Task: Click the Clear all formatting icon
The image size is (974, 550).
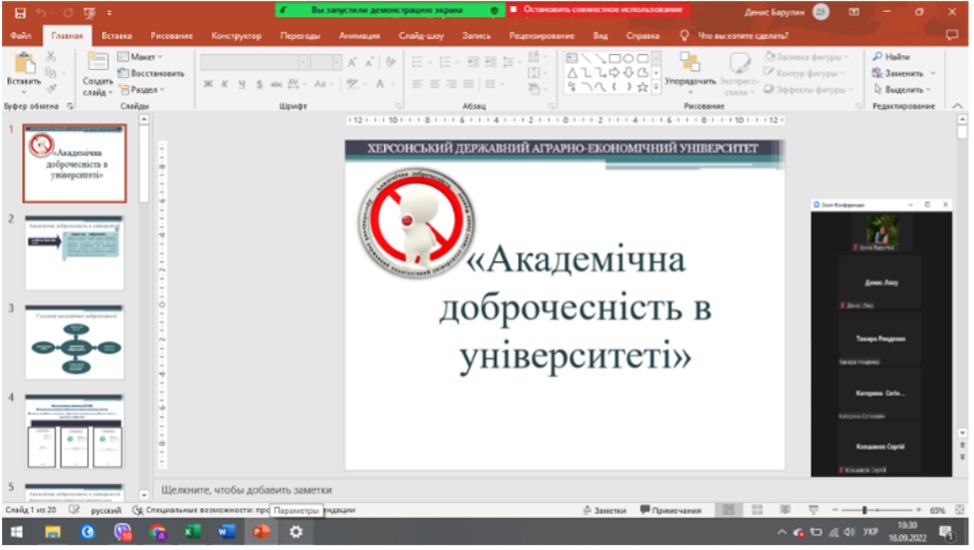Action: click(390, 62)
